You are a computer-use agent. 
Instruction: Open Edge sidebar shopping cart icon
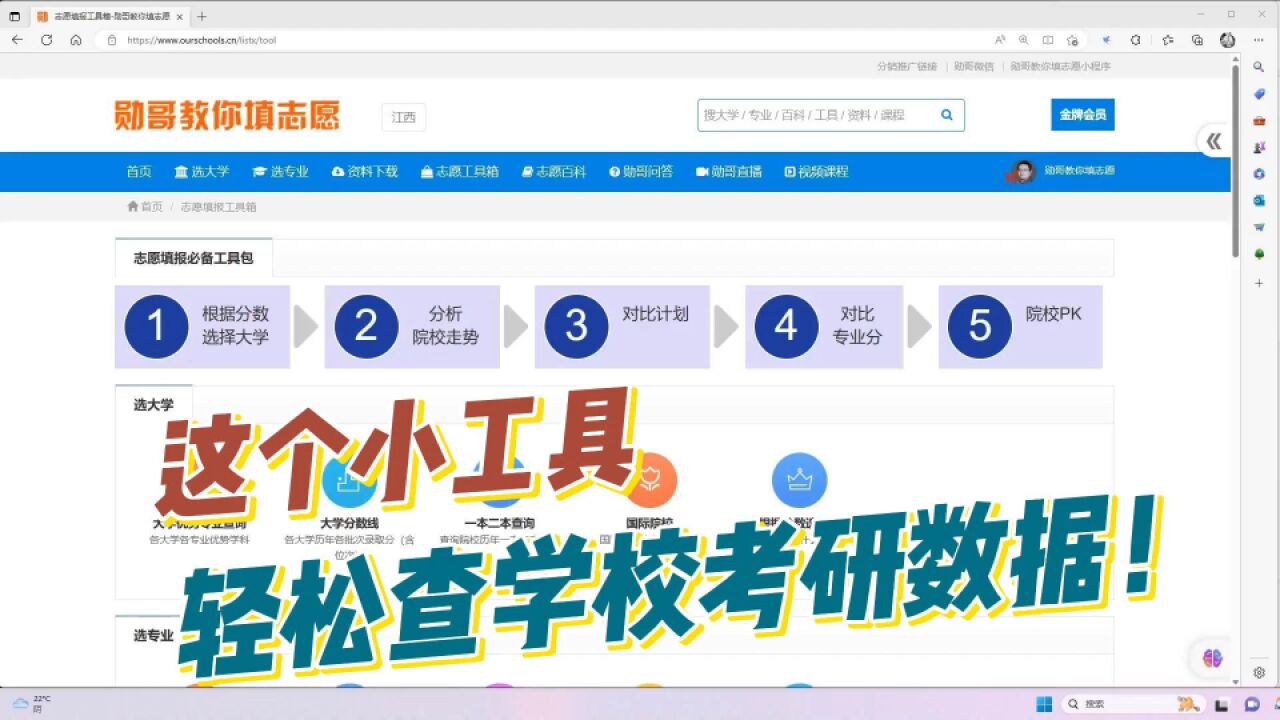[x=1259, y=227]
